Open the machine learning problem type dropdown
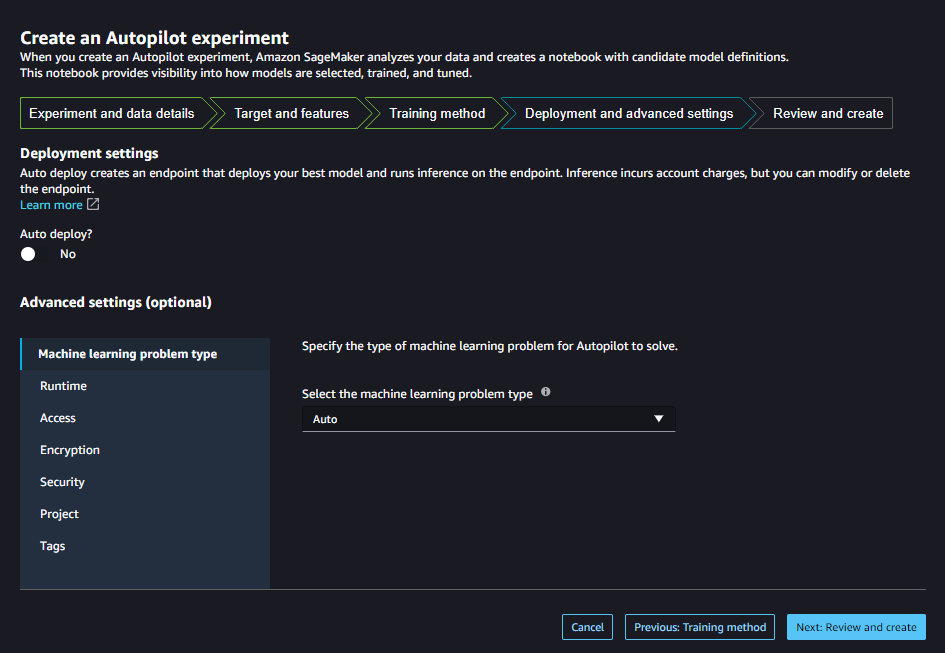This screenshot has width=945, height=653. (x=488, y=418)
